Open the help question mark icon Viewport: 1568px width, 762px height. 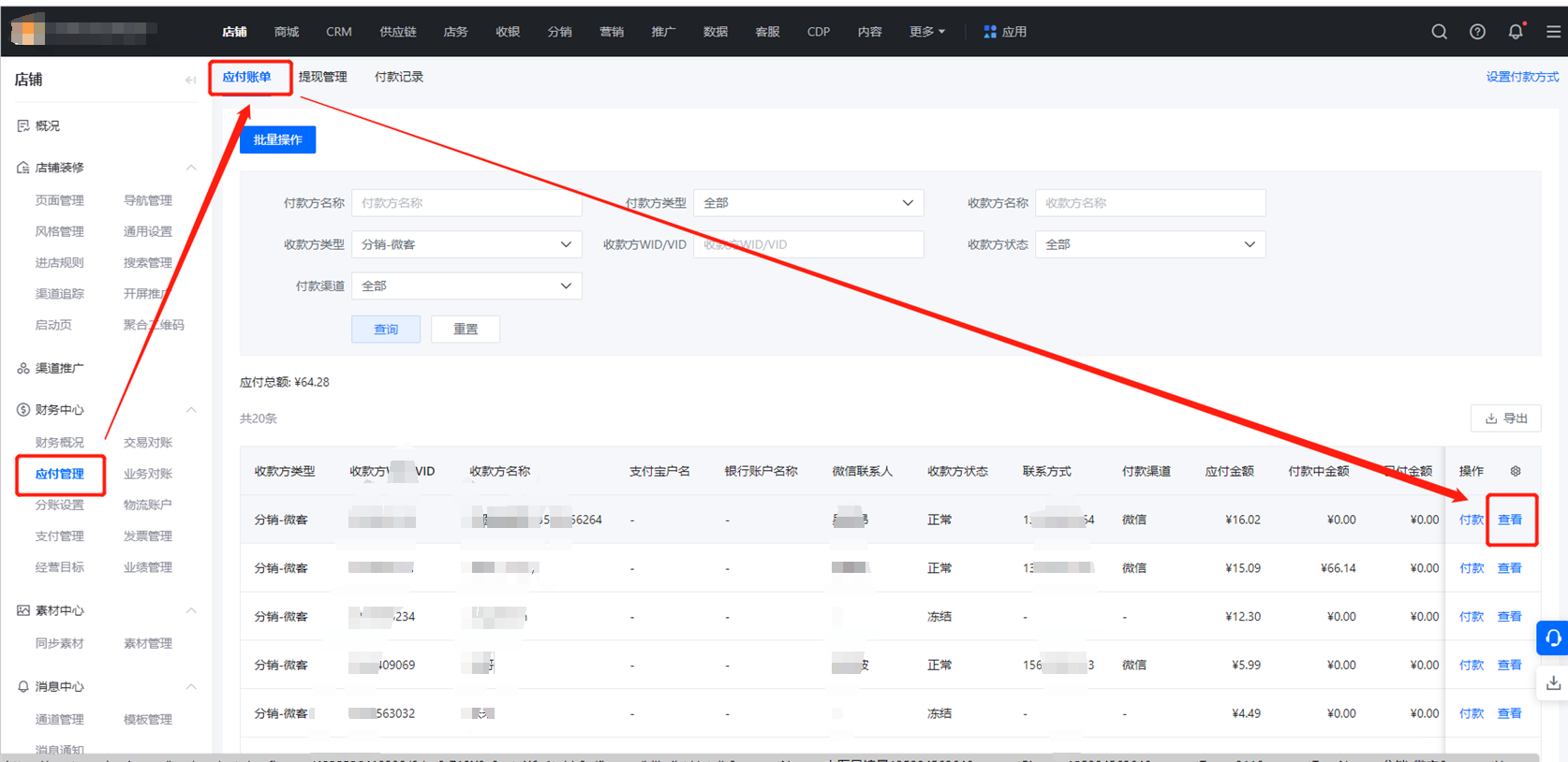click(x=1477, y=32)
